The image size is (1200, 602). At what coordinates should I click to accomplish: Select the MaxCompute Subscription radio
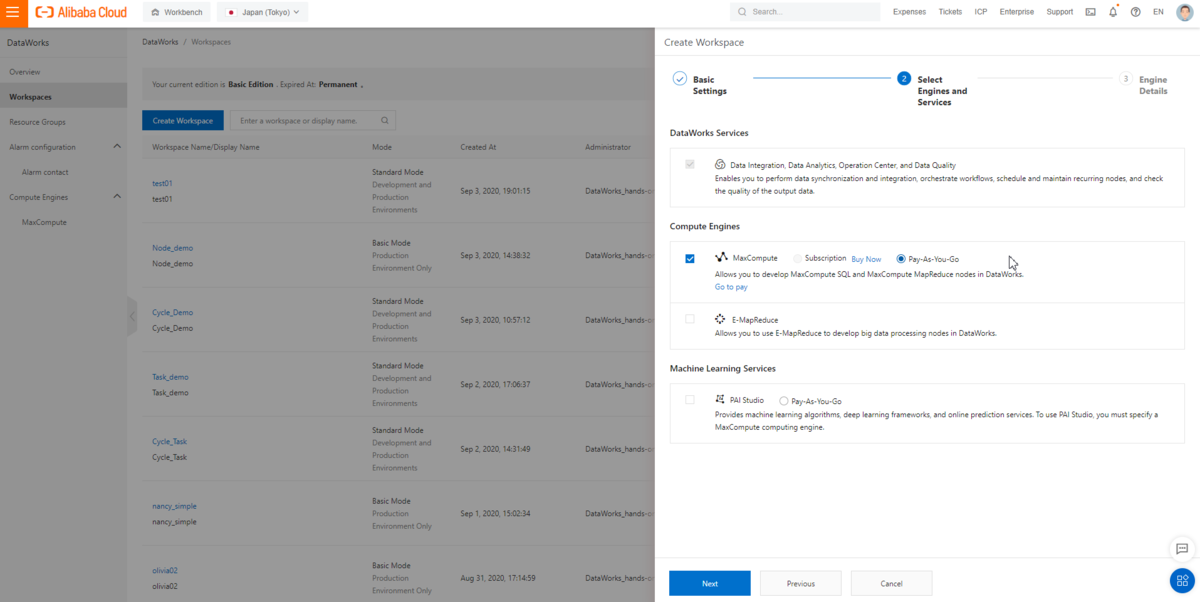797,259
